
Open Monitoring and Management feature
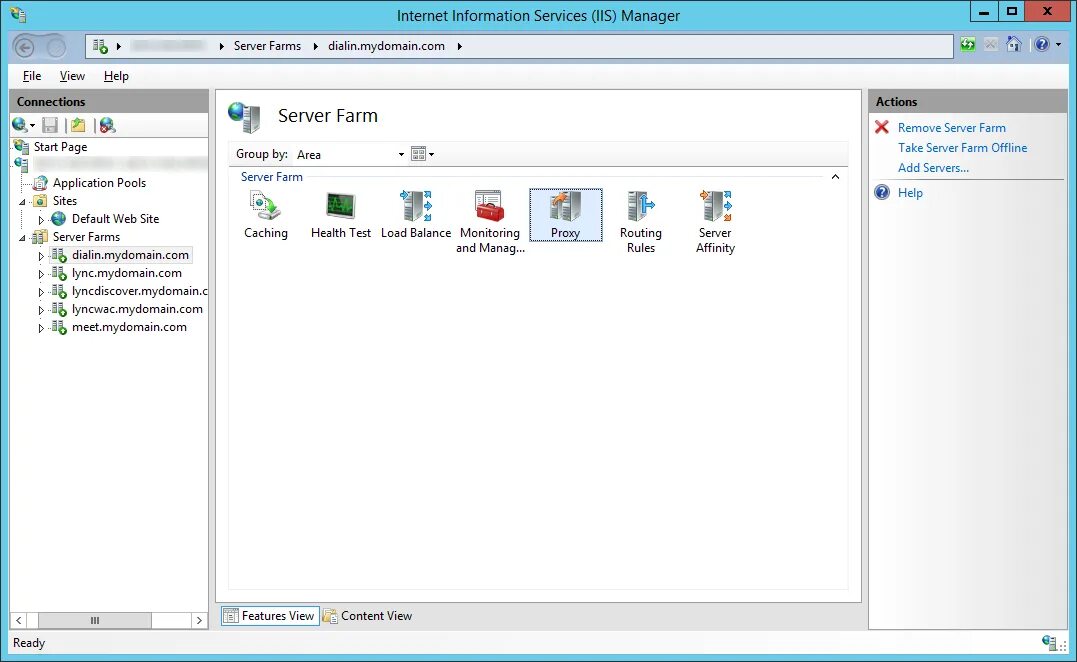(x=490, y=222)
